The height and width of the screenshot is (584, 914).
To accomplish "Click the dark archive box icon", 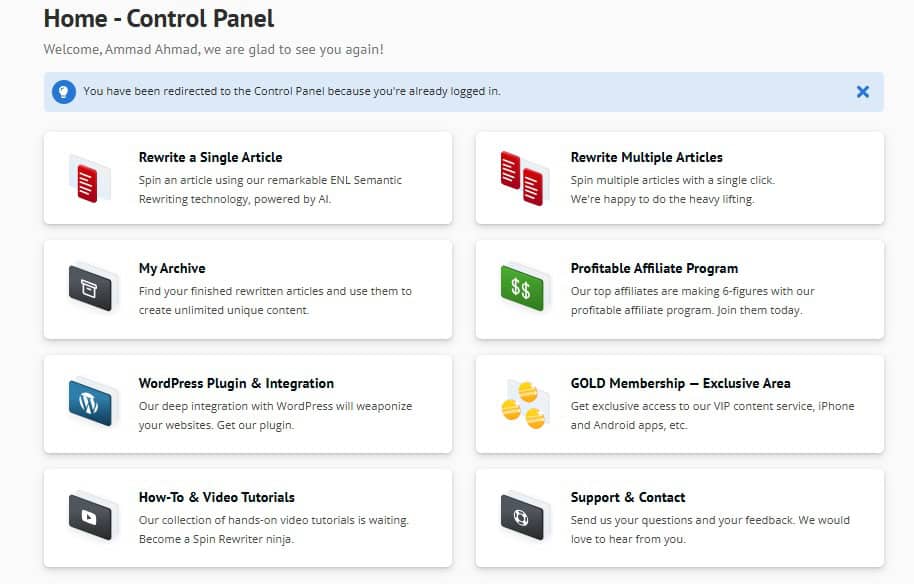I will pyautogui.click(x=89, y=289).
